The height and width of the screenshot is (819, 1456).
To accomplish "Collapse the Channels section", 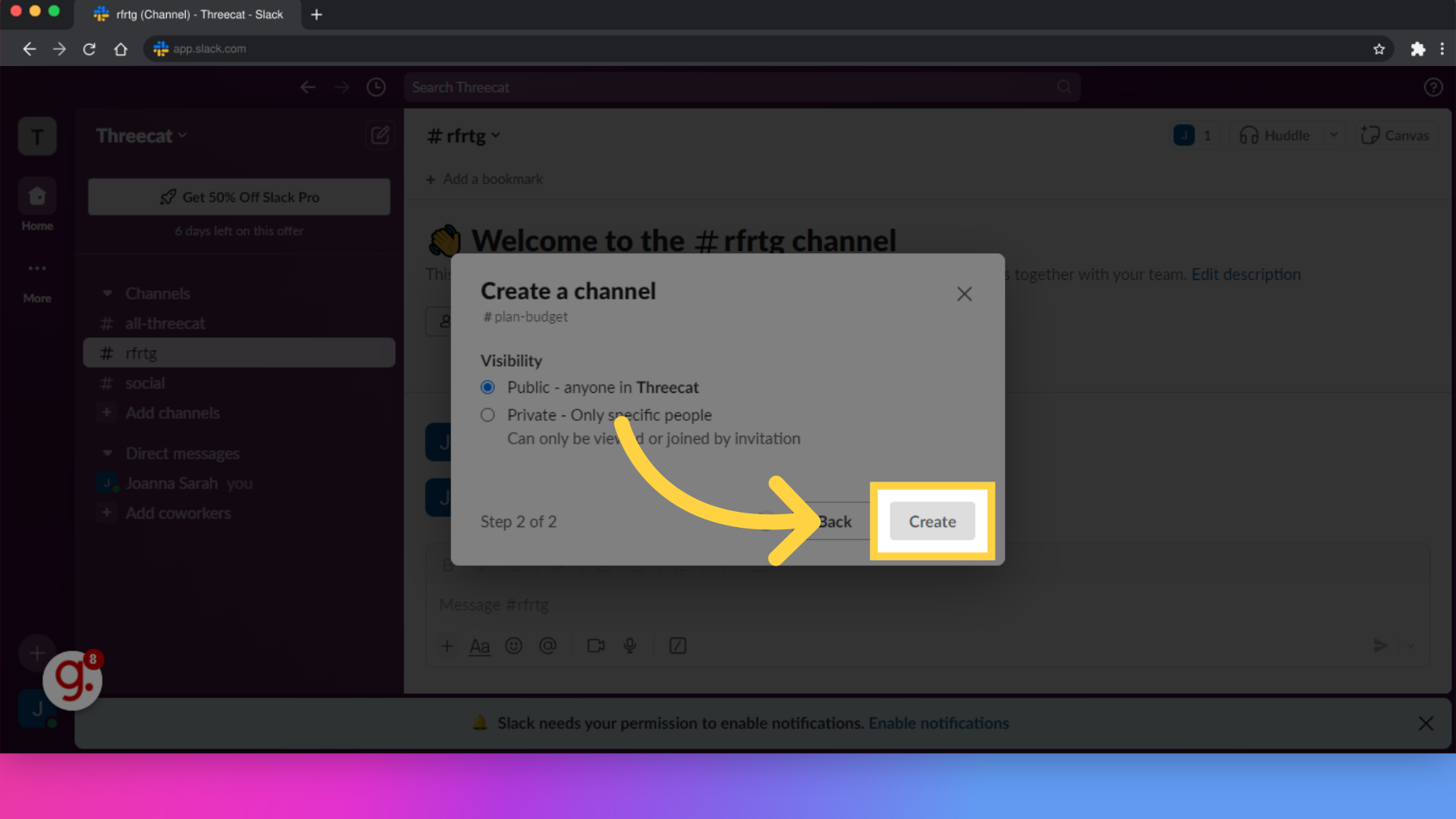I will coord(108,293).
